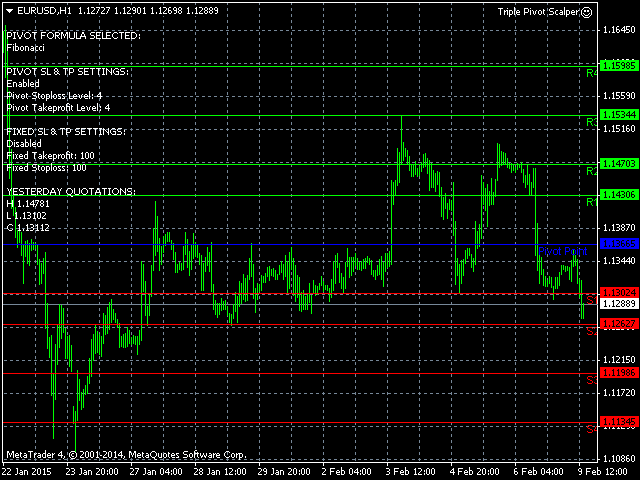The height and width of the screenshot is (480, 640).
Task: Click the 22 Jan 2015 time axis label
Action: 27,472
